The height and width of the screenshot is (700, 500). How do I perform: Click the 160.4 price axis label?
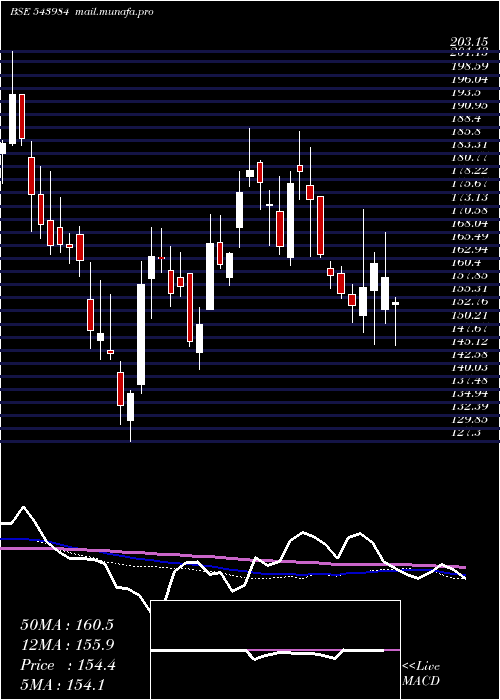[x=467, y=263]
